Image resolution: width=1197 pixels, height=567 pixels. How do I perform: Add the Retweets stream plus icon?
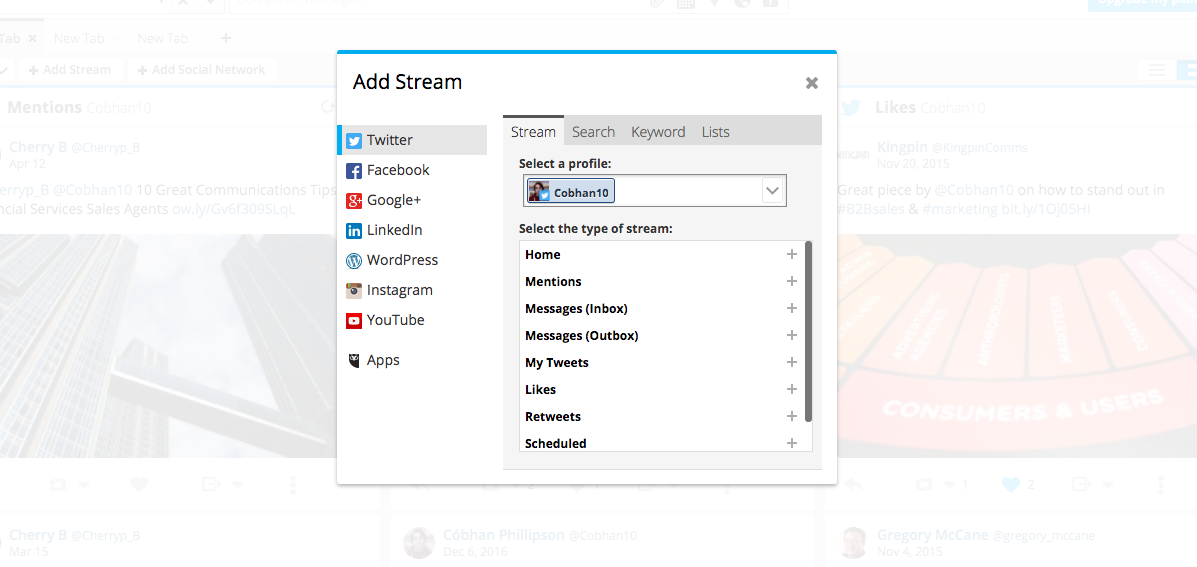tap(792, 417)
